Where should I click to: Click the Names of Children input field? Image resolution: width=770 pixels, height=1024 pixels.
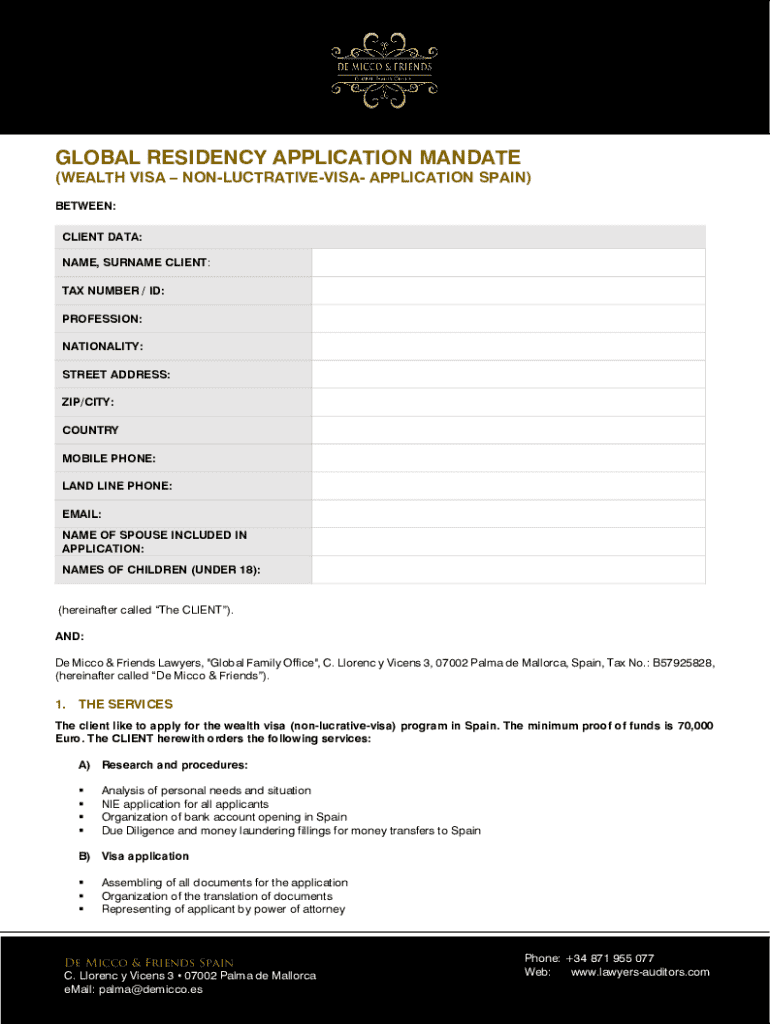point(508,570)
